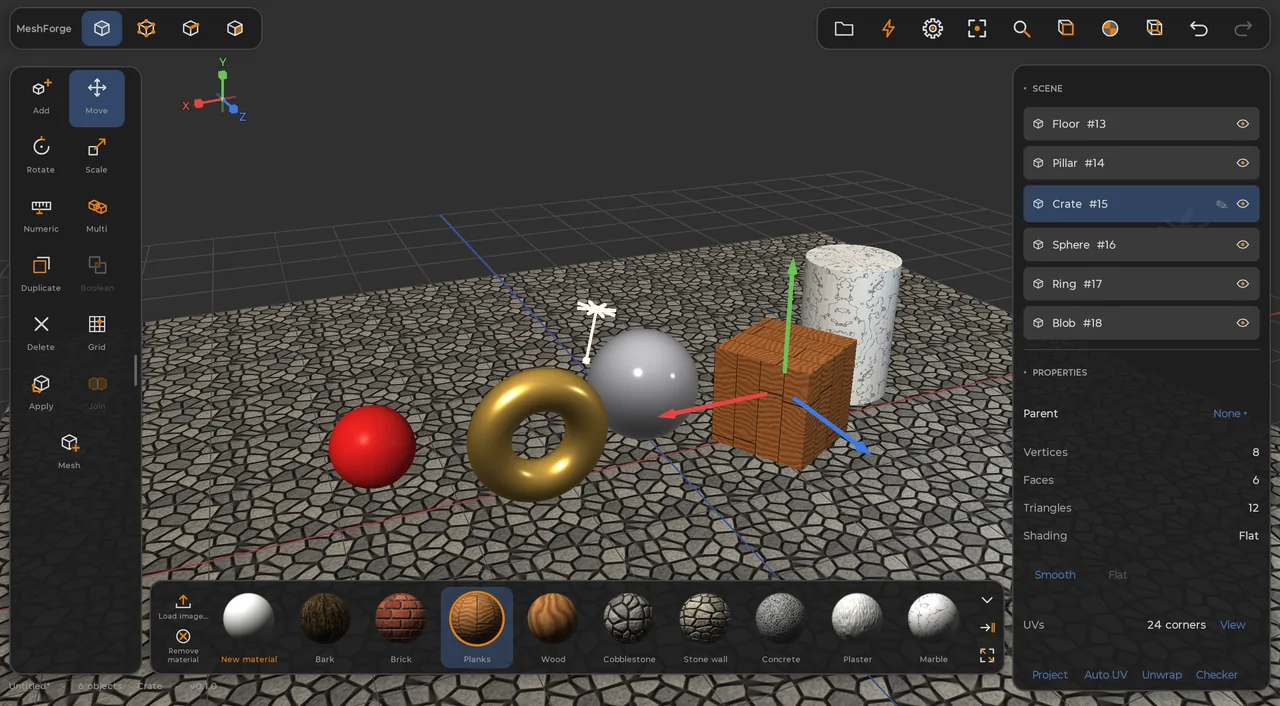Click the Unwrap button
The image size is (1280, 706).
[1162, 675]
